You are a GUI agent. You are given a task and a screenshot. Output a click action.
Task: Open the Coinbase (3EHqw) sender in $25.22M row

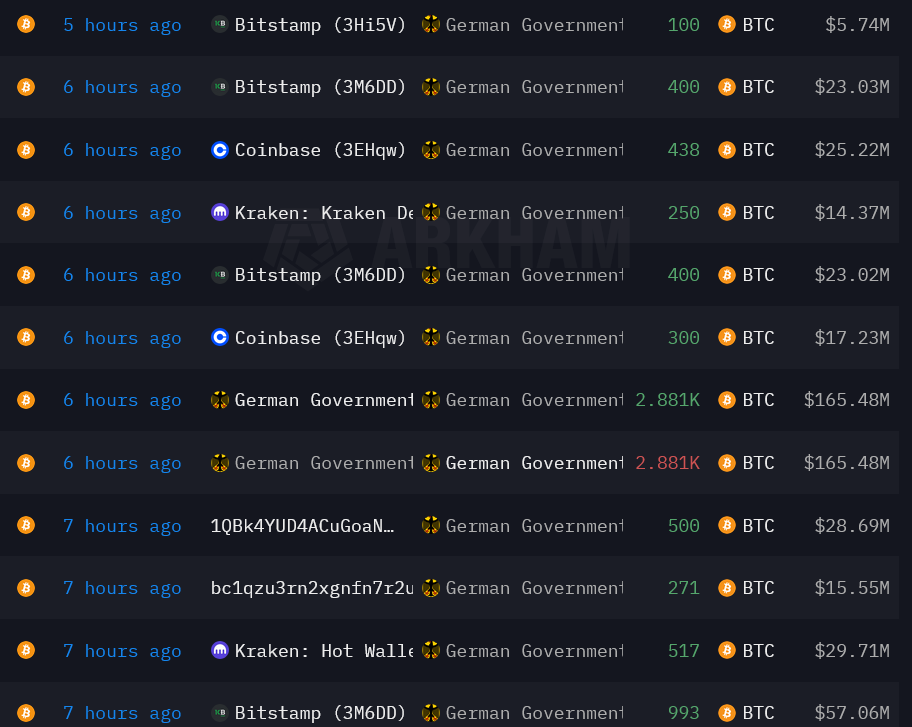click(x=320, y=150)
